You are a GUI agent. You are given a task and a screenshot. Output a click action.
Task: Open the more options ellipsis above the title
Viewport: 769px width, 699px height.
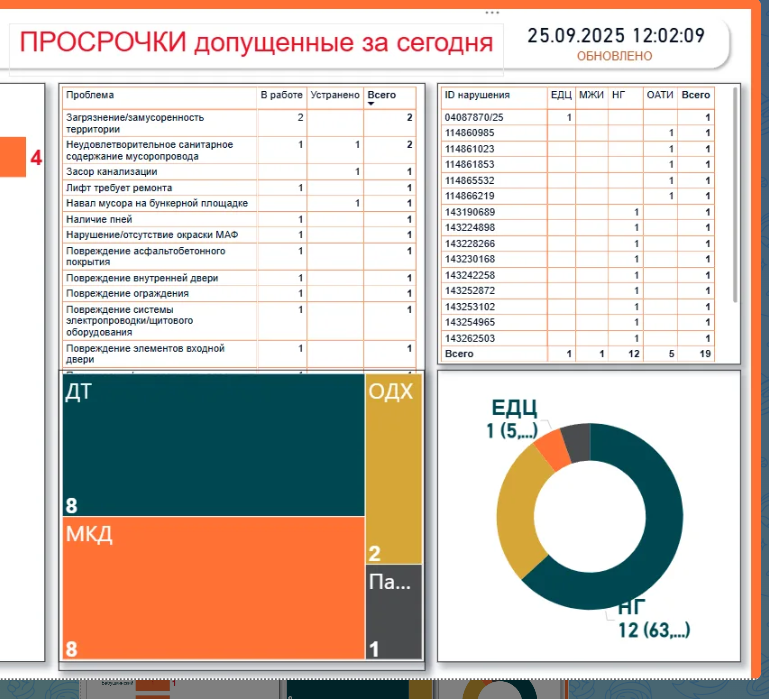point(492,12)
